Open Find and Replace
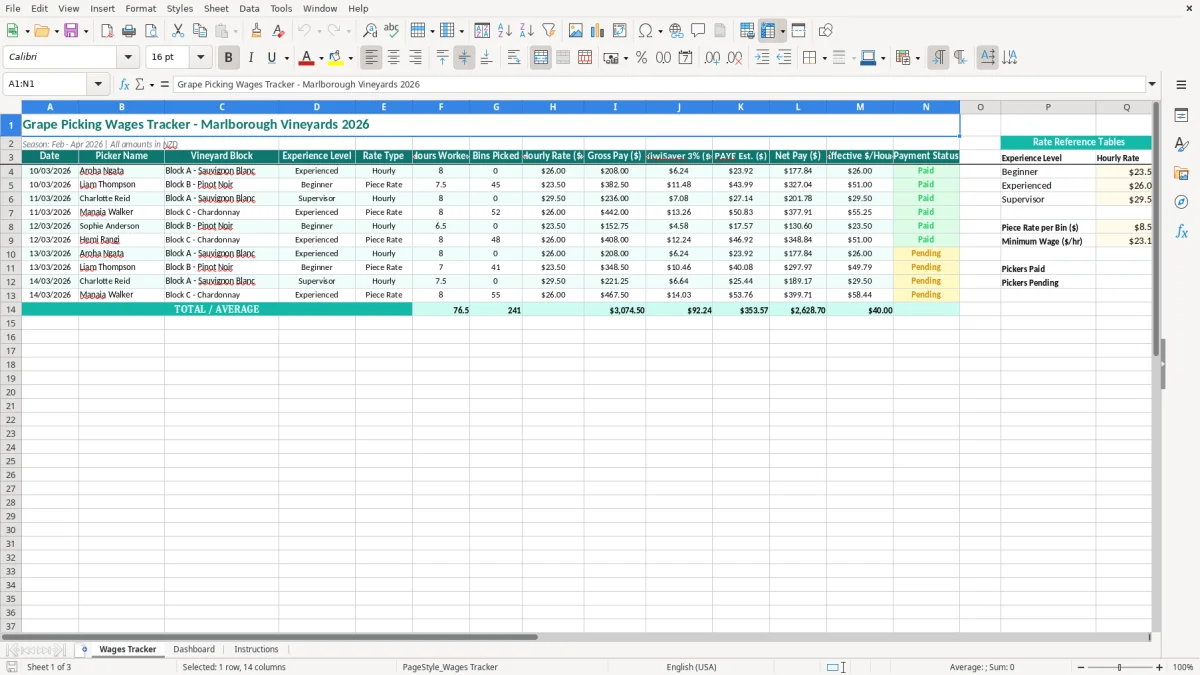This screenshot has height=675, width=1200. [x=370, y=31]
